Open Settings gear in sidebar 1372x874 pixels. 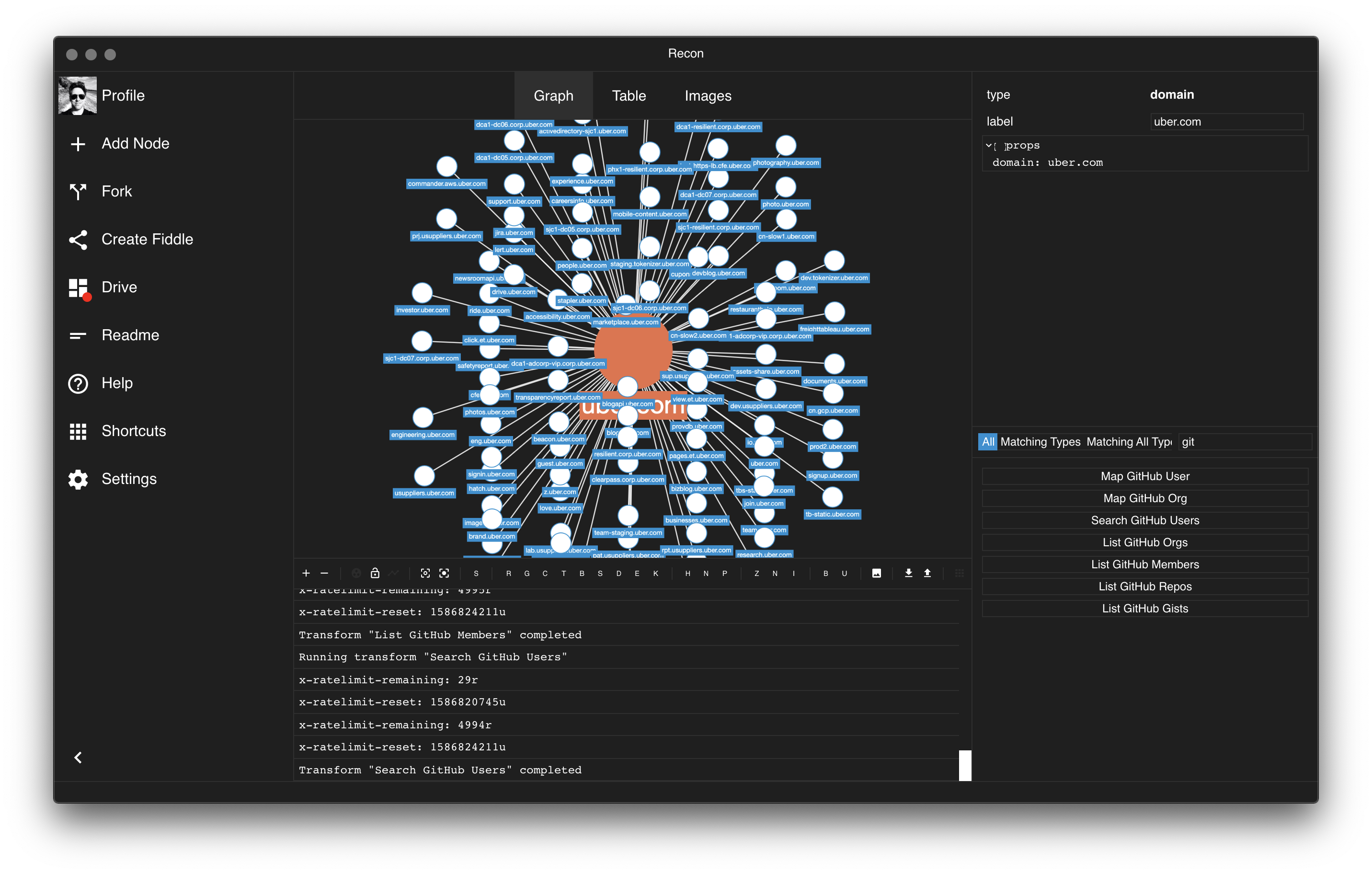(78, 479)
